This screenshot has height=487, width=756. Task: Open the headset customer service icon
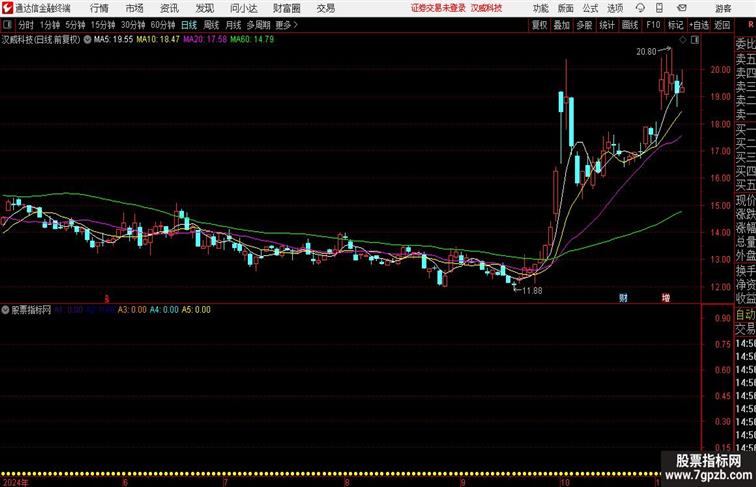(640, 8)
